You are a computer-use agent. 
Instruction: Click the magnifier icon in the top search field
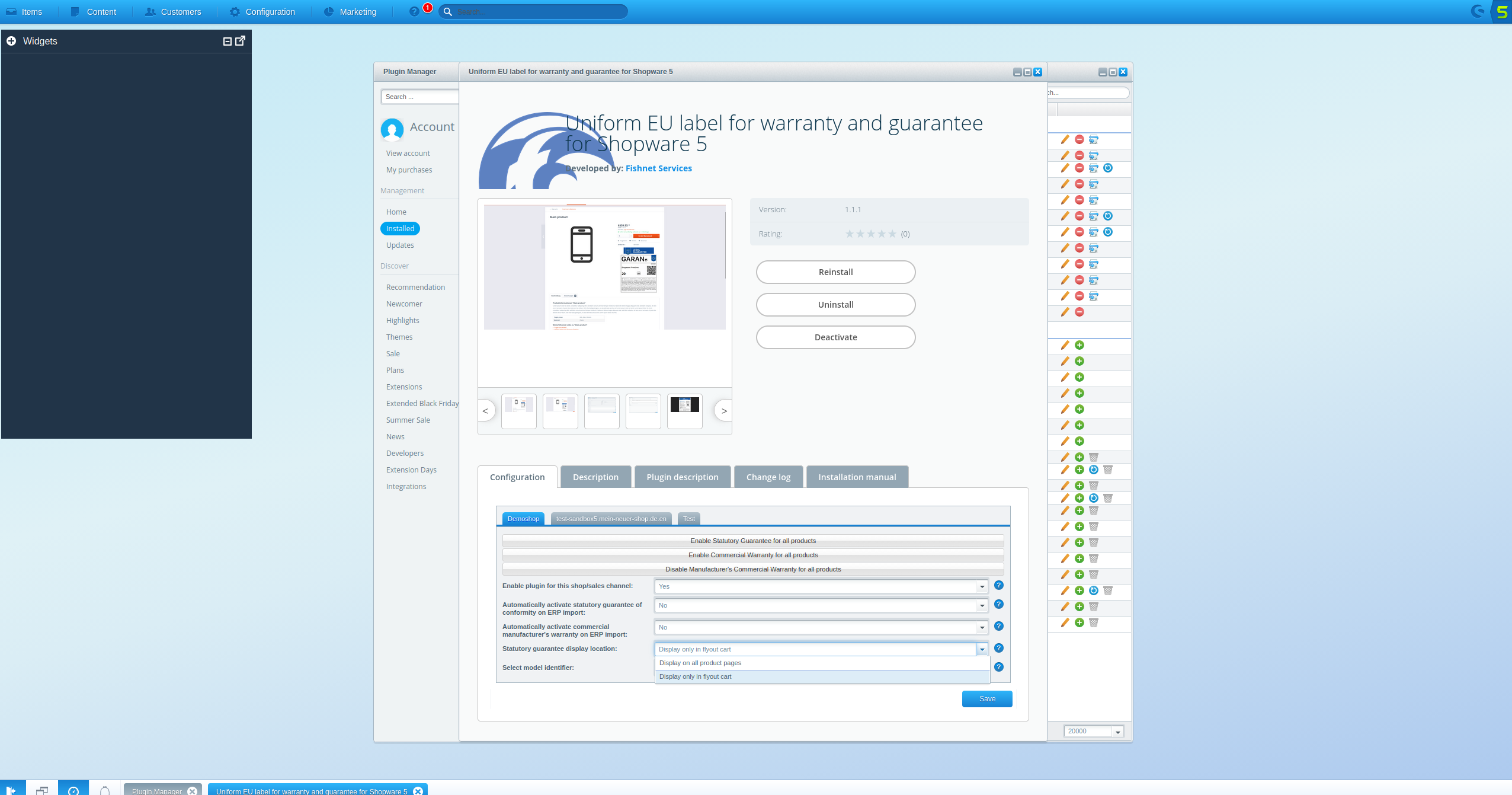(x=448, y=12)
